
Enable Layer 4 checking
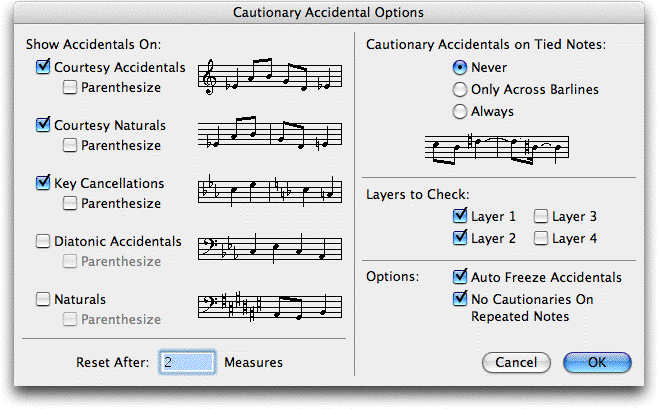tap(541, 238)
